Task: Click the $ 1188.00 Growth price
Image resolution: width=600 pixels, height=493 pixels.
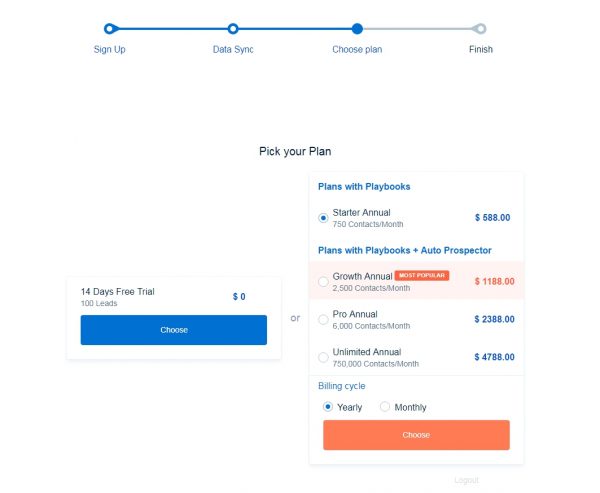Action: [494, 282]
